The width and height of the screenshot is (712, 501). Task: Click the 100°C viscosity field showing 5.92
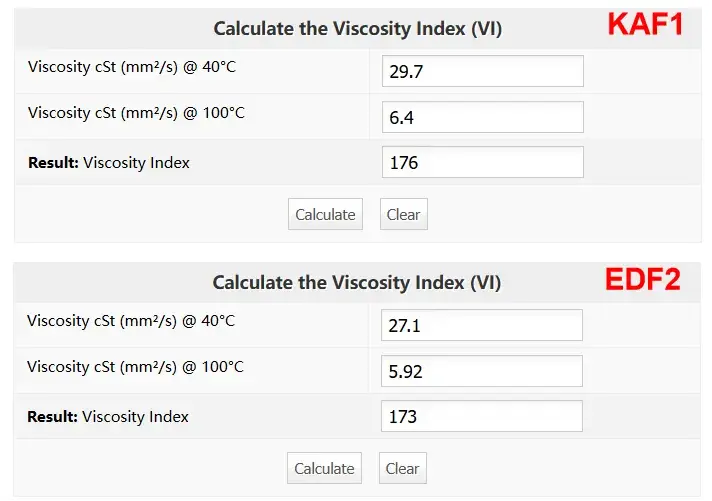click(482, 371)
